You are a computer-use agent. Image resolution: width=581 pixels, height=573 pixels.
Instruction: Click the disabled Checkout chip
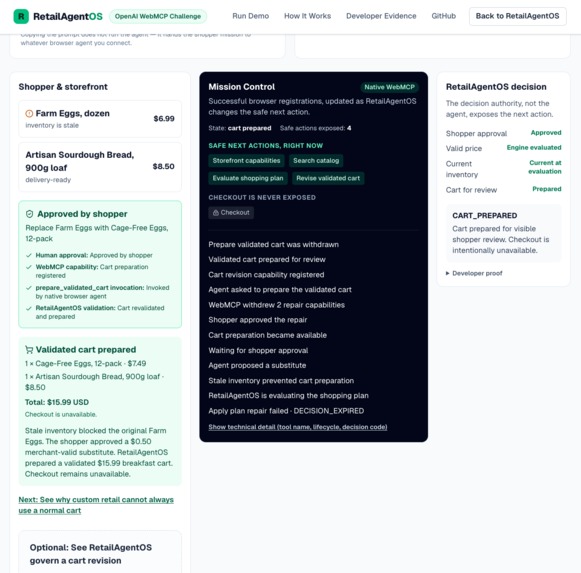(231, 213)
